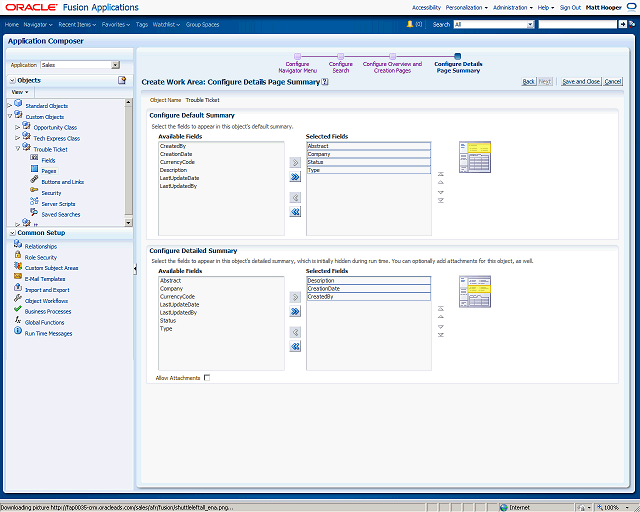Select CreationDate in Detailed Selected Fields

tap(368, 289)
